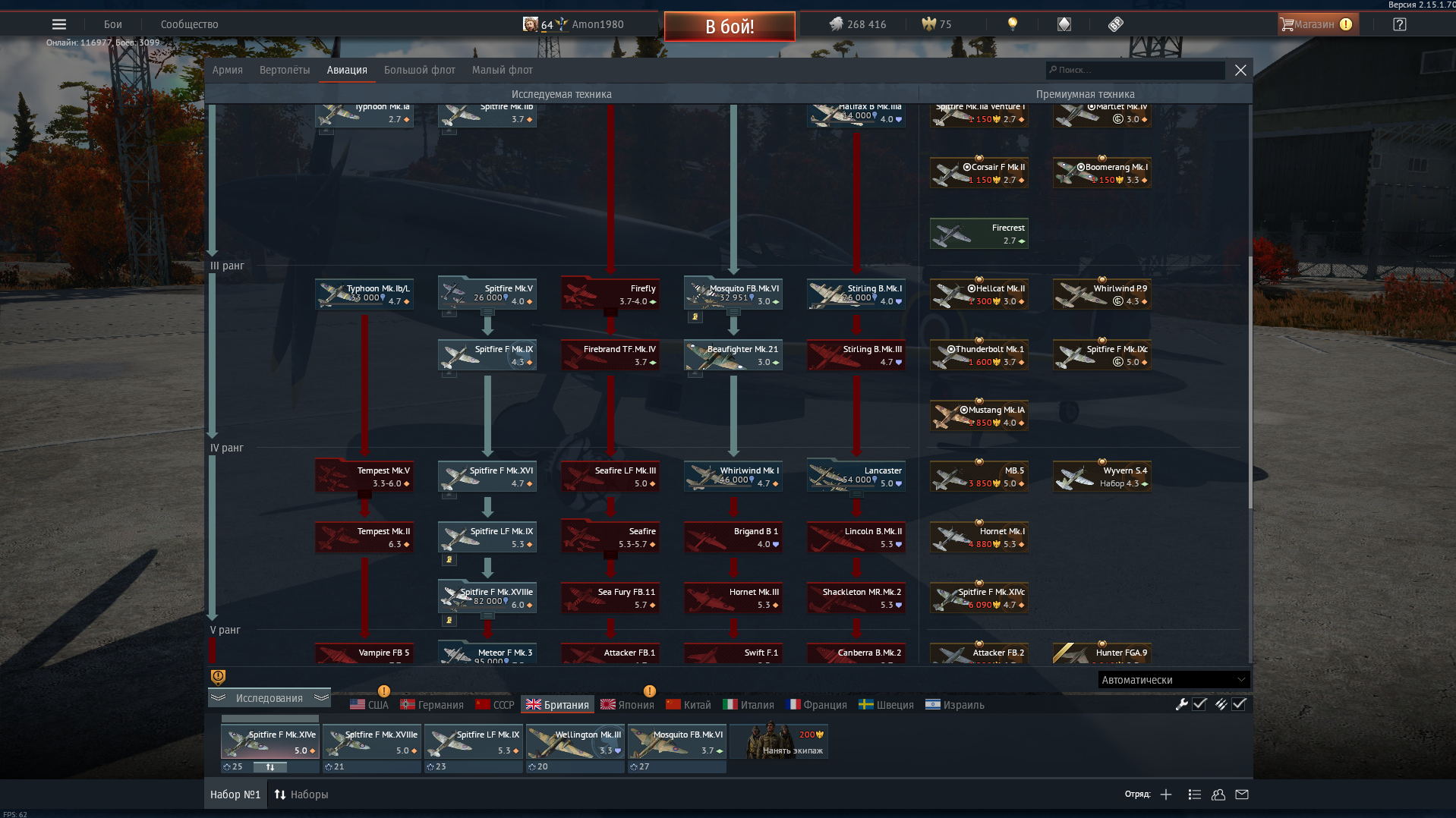Click the Golden Eagles balance 75

pos(937,24)
